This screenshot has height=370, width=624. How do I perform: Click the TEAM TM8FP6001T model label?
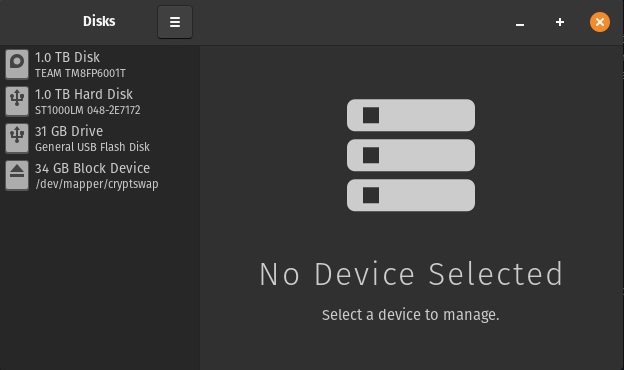(x=80, y=73)
